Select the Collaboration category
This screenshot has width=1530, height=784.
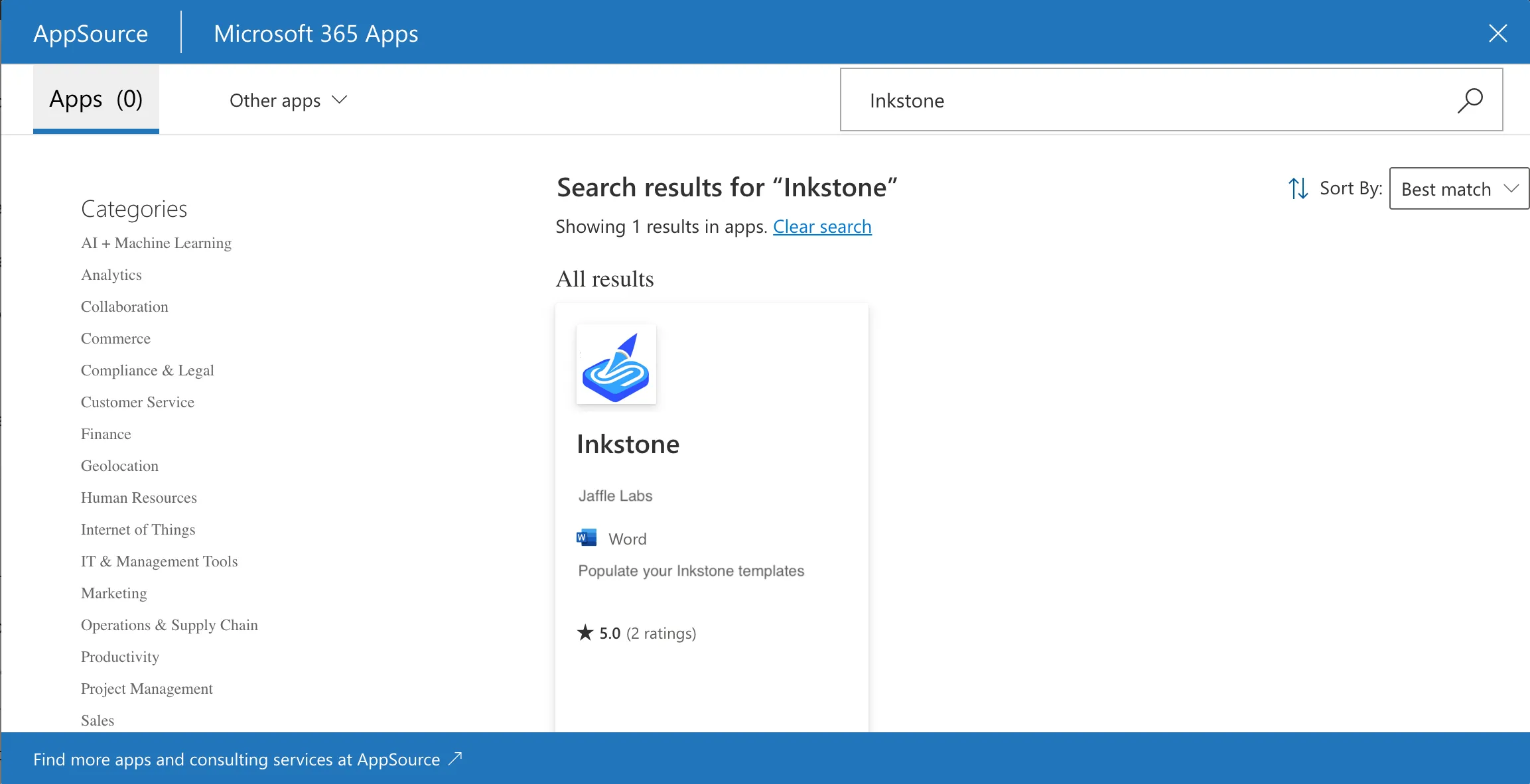click(x=125, y=306)
